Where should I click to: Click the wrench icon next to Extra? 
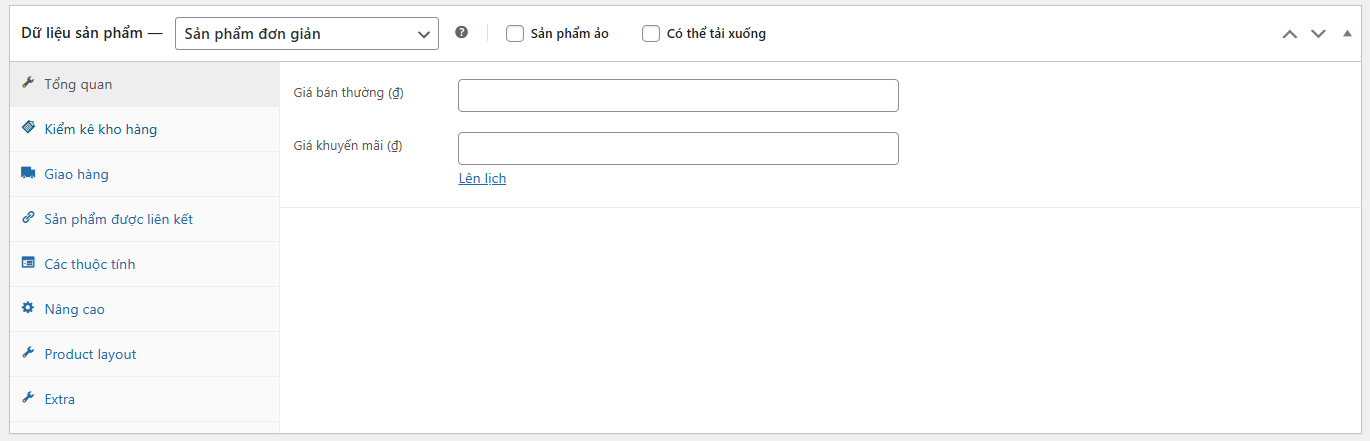coord(28,398)
